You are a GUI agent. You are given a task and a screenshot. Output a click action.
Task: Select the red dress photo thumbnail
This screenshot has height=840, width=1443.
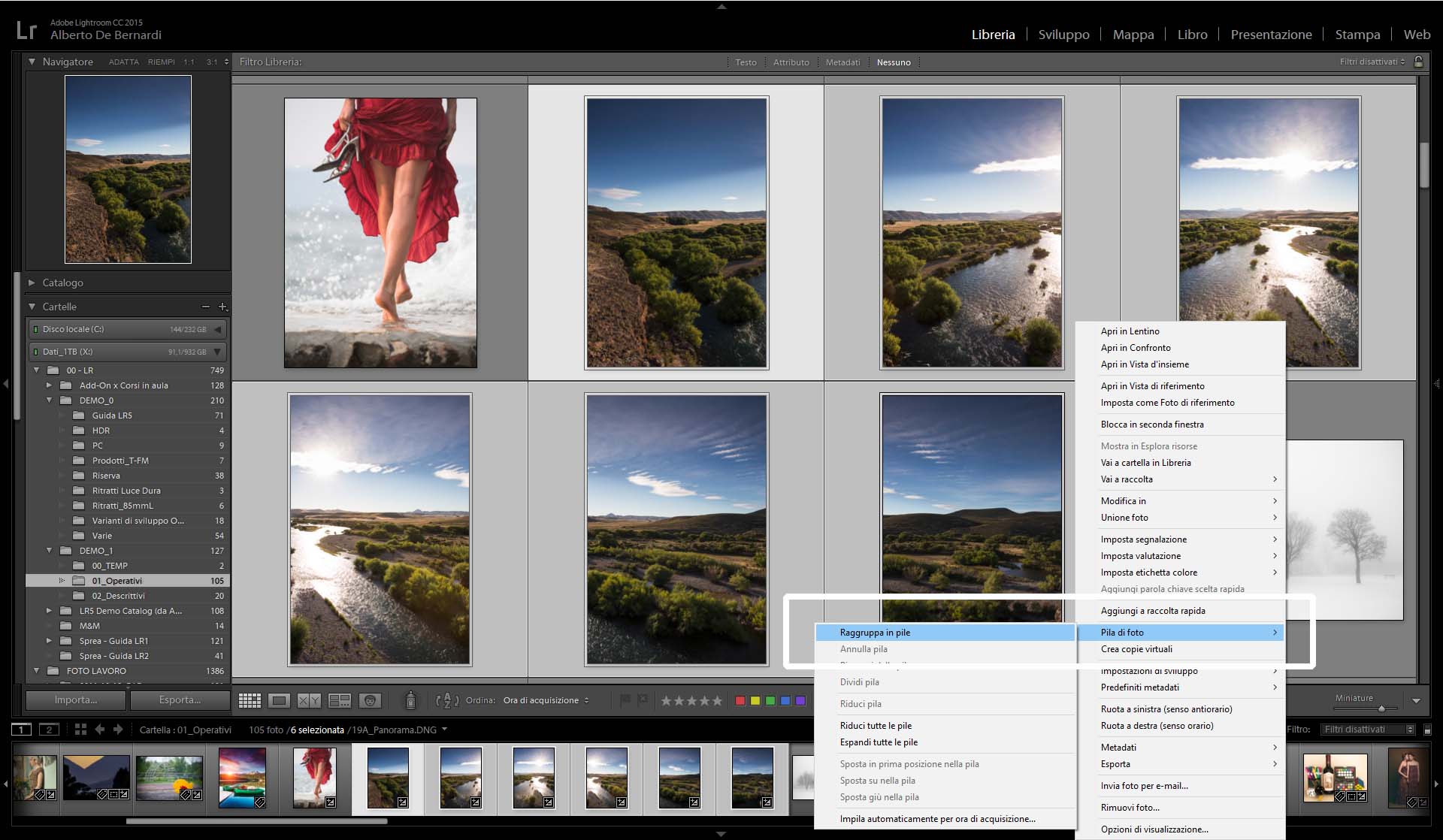coord(380,233)
